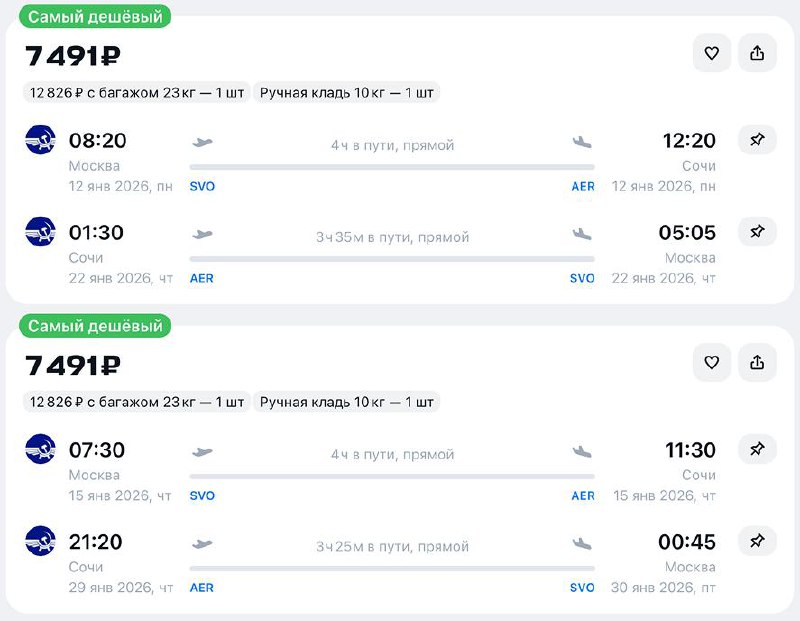Click the airline logo beside the 21:20 departure
800x621 pixels.
click(x=40, y=541)
